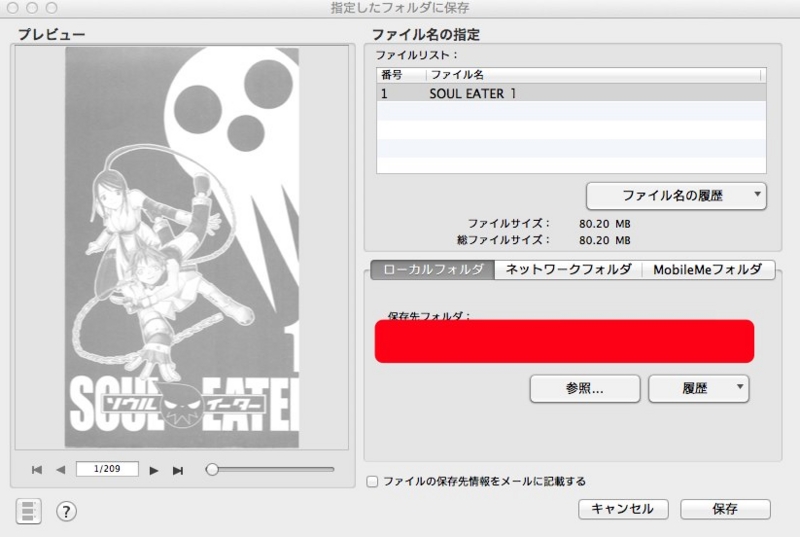Open the thumbnail list view icon
800x537 pixels.
click(29, 511)
